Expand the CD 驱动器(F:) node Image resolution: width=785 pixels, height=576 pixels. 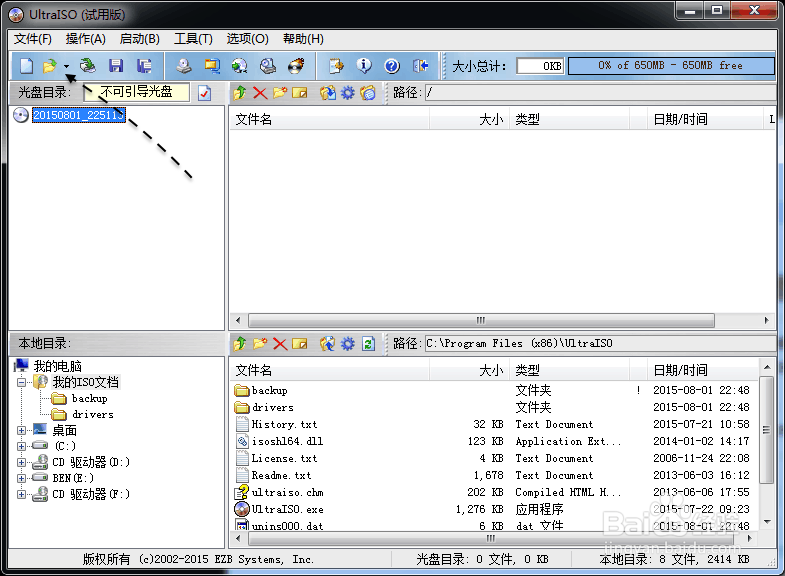pos(21,494)
